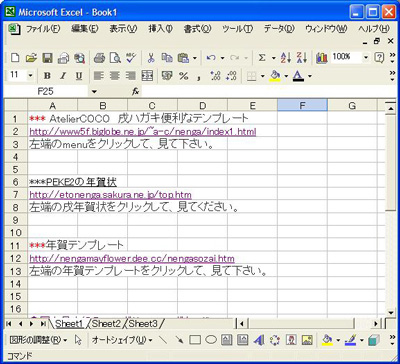Click the Print icon
Viewport: 400px width, 364px height.
coord(99,58)
